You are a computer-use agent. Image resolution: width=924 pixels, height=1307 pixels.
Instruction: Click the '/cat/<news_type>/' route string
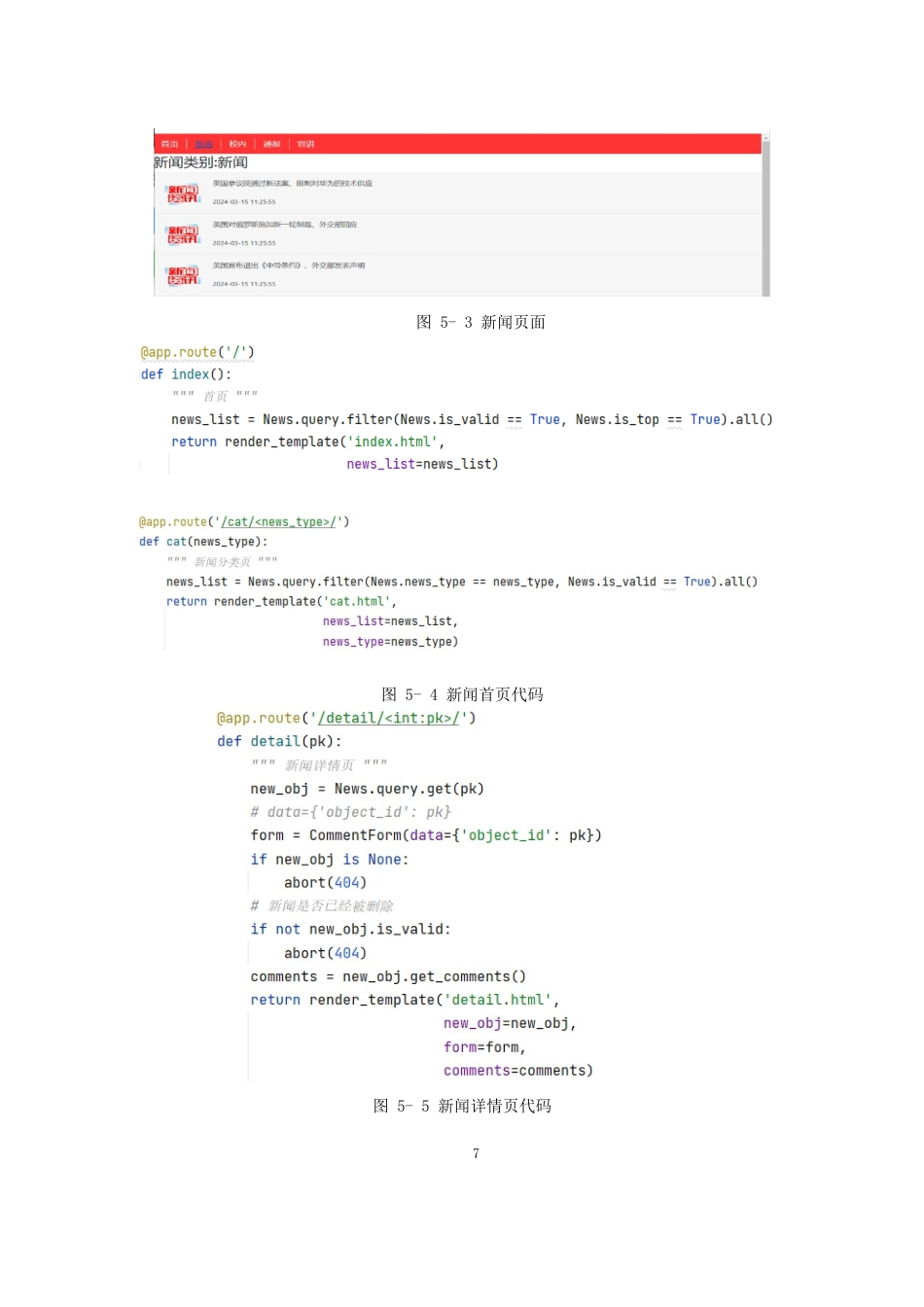coord(278,522)
